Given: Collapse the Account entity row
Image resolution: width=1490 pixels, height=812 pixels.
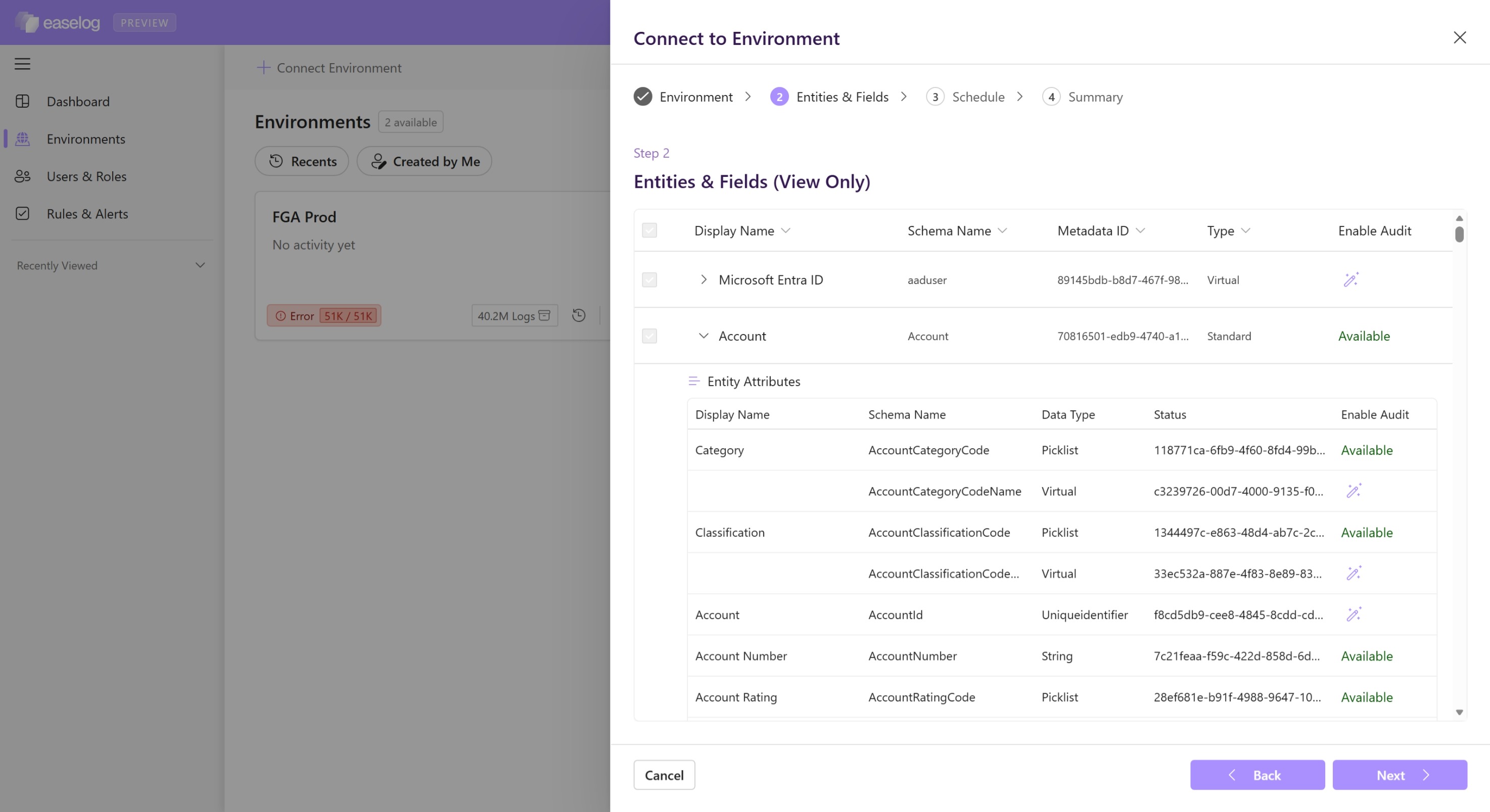Looking at the screenshot, I should [x=704, y=336].
